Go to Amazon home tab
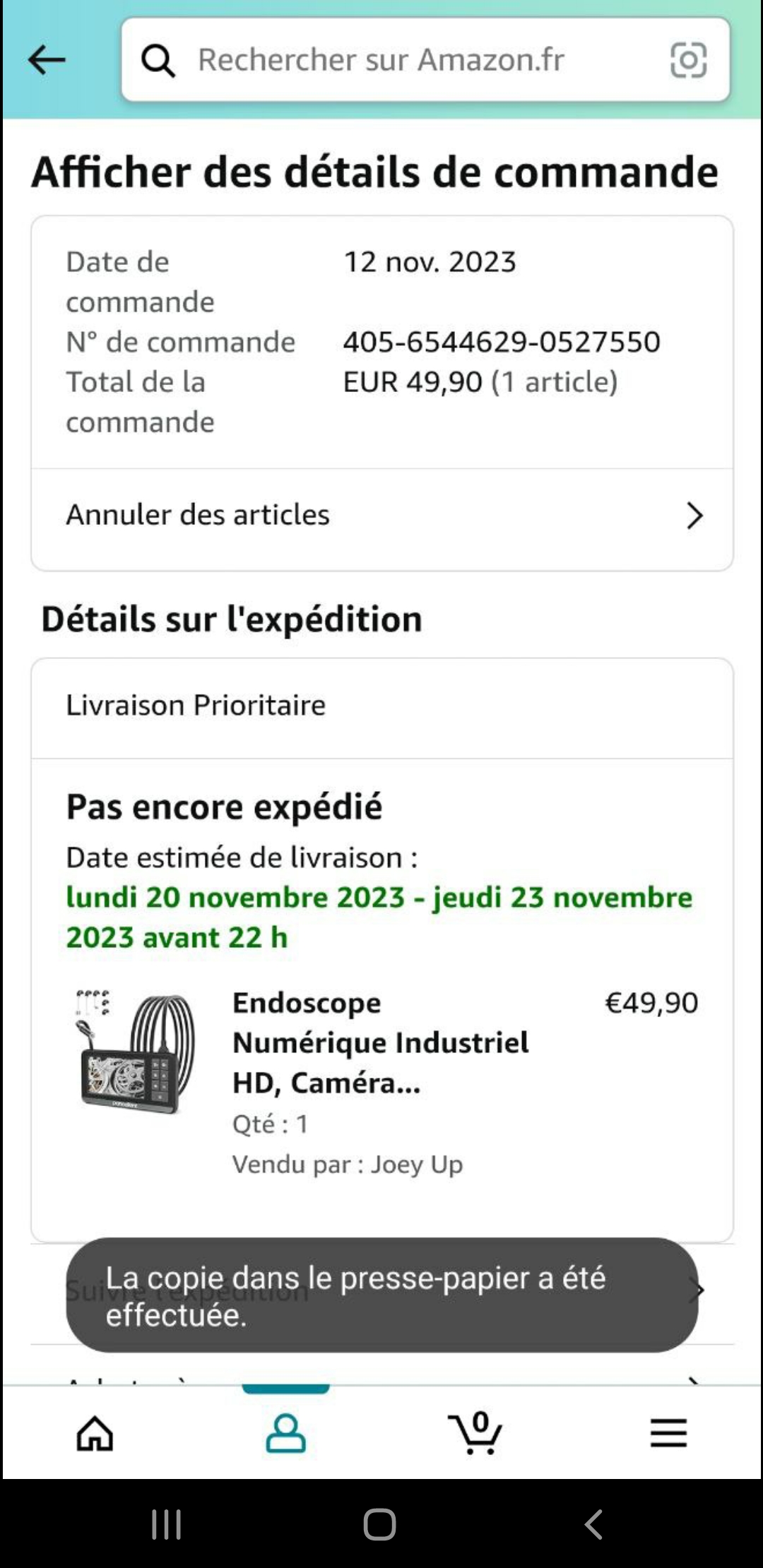Viewport: 763px width, 1568px height. [95, 1433]
